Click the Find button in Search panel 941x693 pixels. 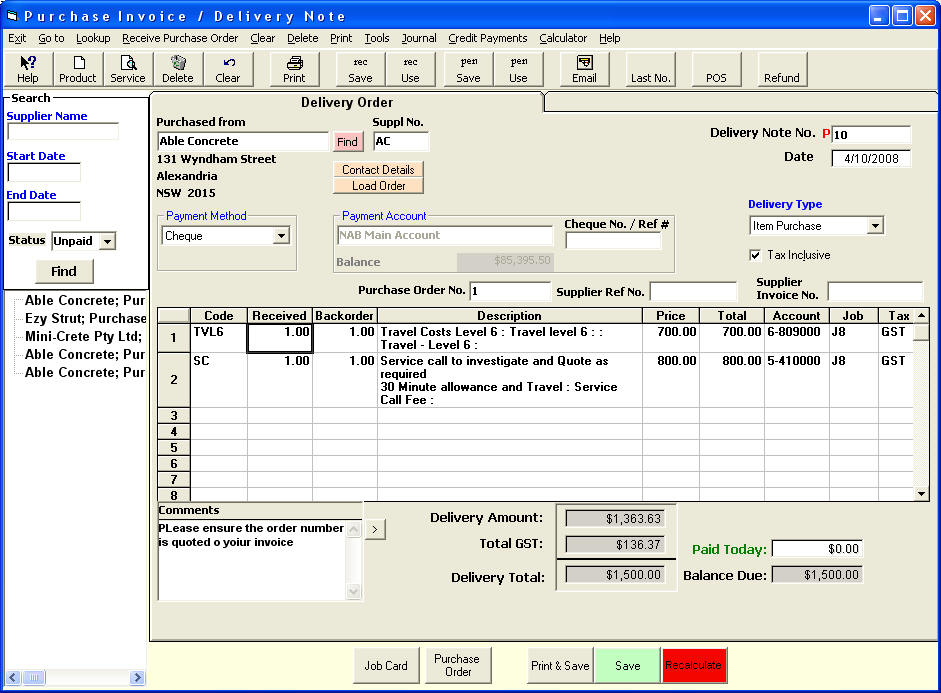pyautogui.click(x=64, y=271)
